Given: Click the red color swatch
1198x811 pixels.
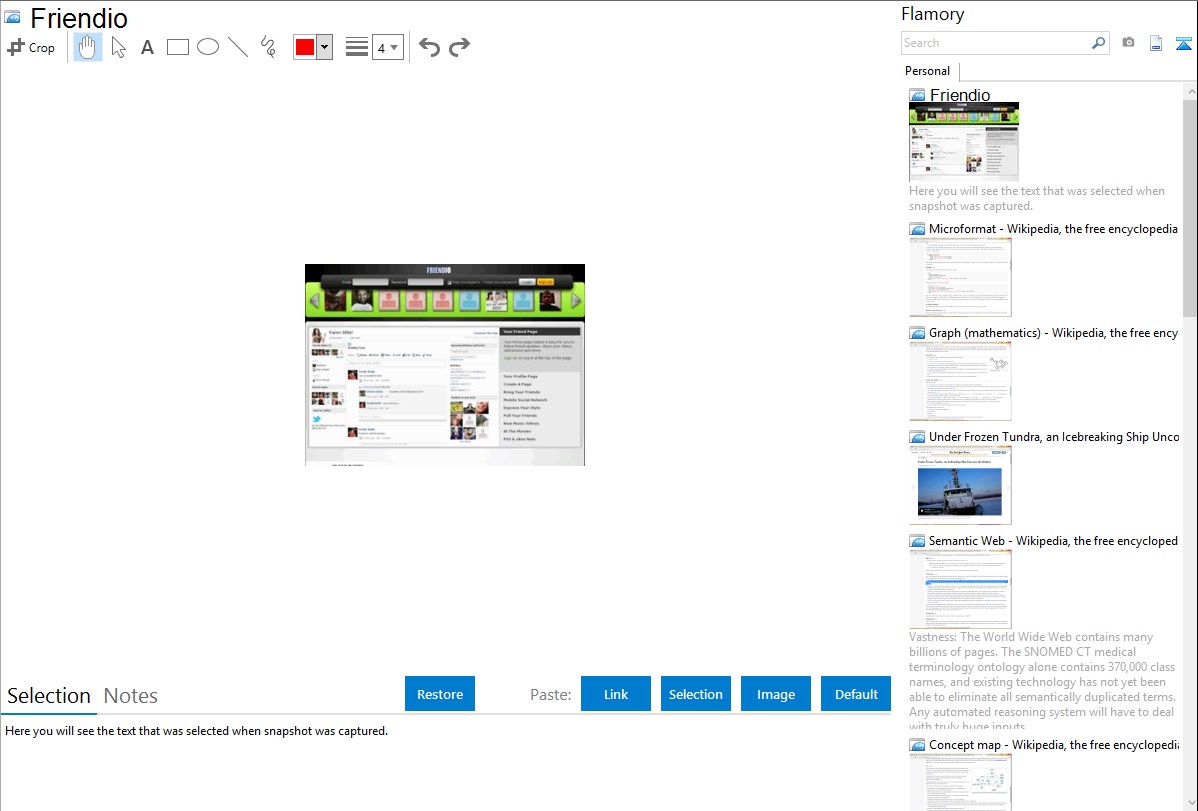Looking at the screenshot, I should 305,47.
